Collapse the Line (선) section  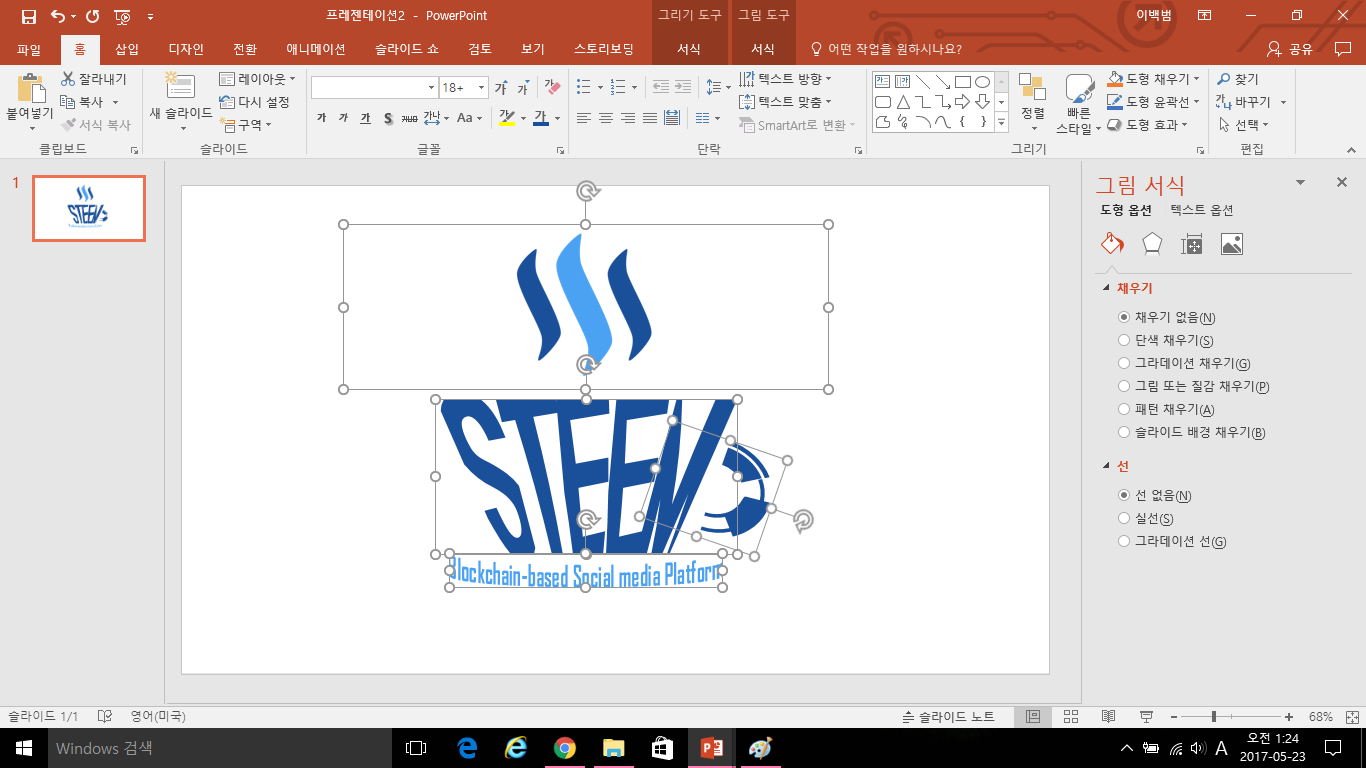1106,466
